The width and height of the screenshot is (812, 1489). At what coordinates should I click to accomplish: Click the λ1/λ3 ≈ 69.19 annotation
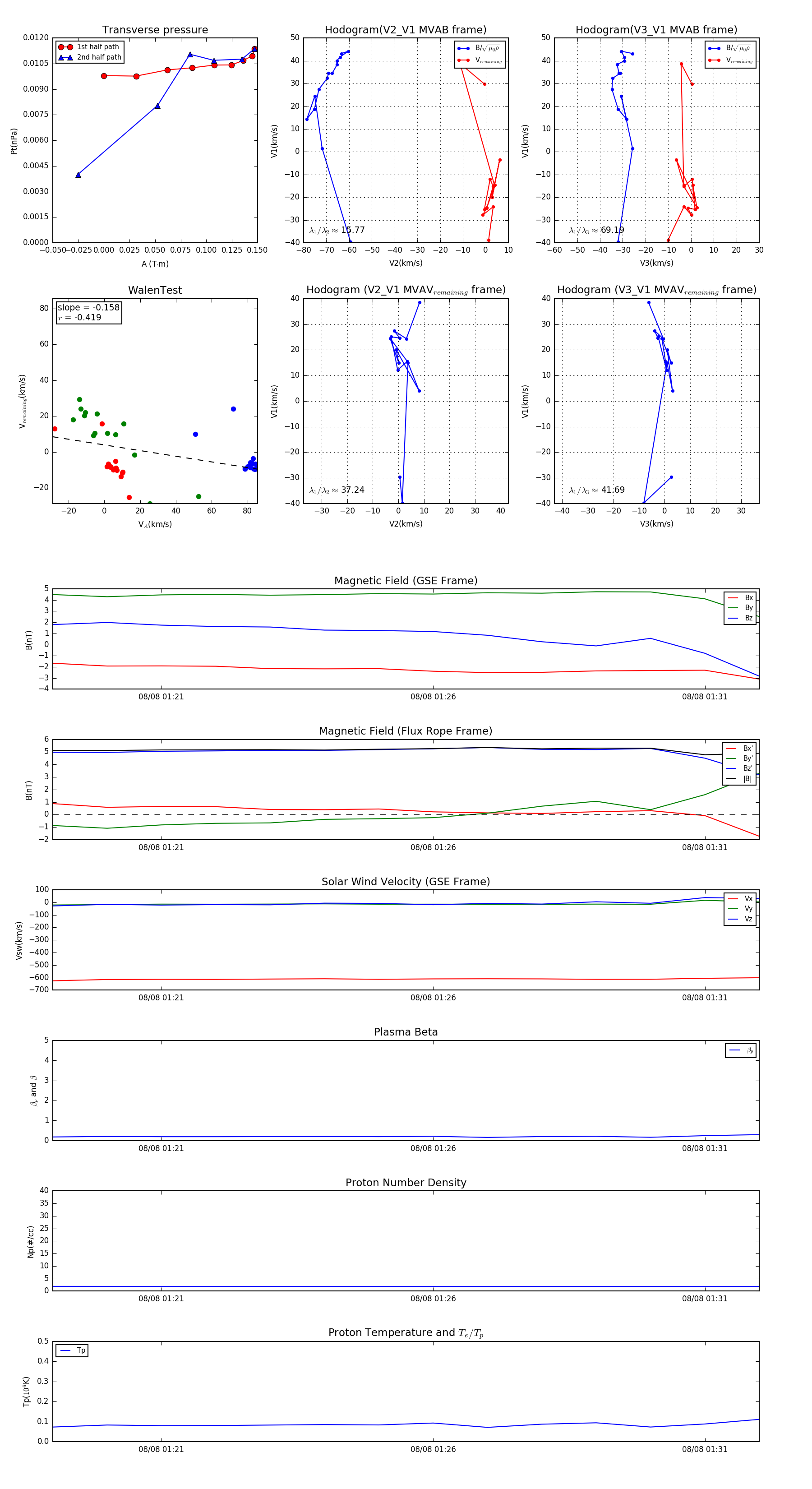[596, 230]
